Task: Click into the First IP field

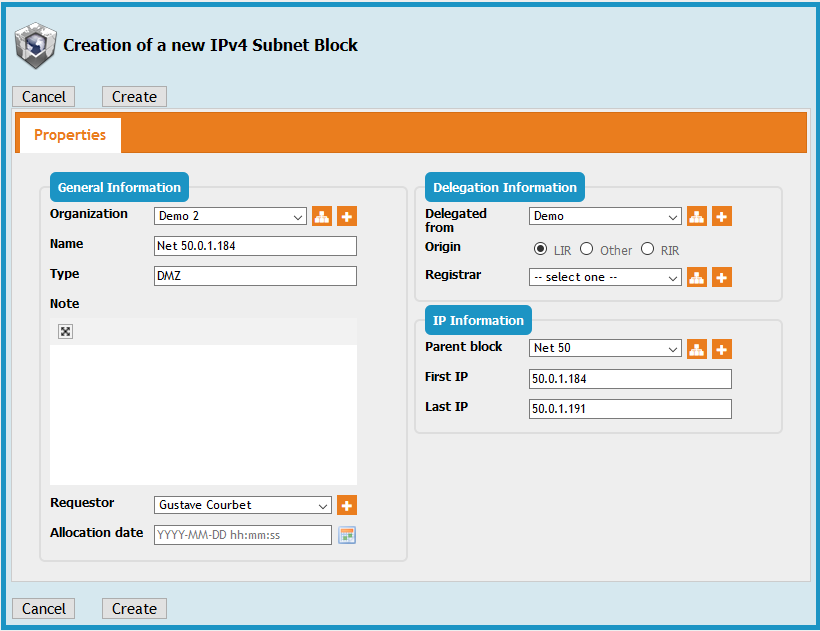Action: (x=630, y=379)
